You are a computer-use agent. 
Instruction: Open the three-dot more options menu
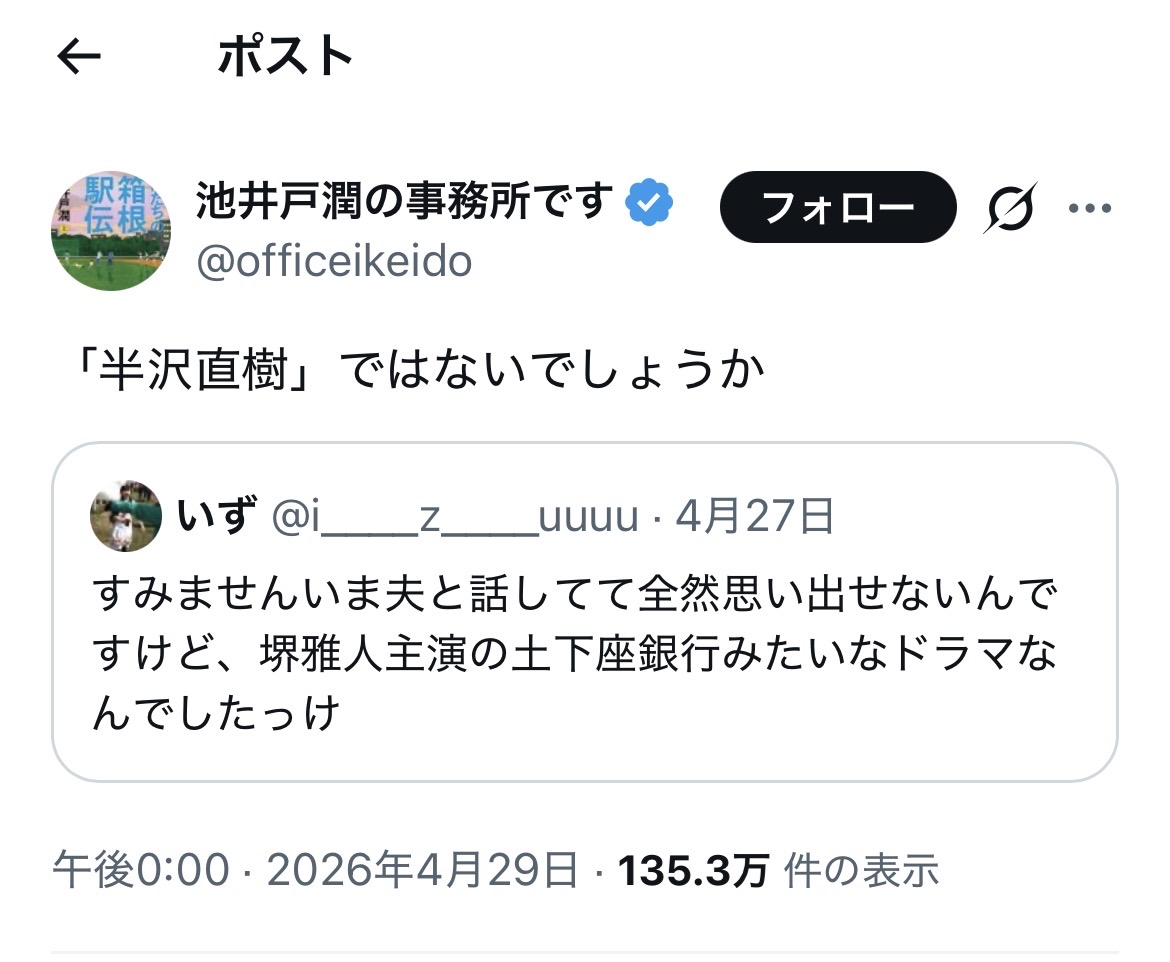[1091, 207]
